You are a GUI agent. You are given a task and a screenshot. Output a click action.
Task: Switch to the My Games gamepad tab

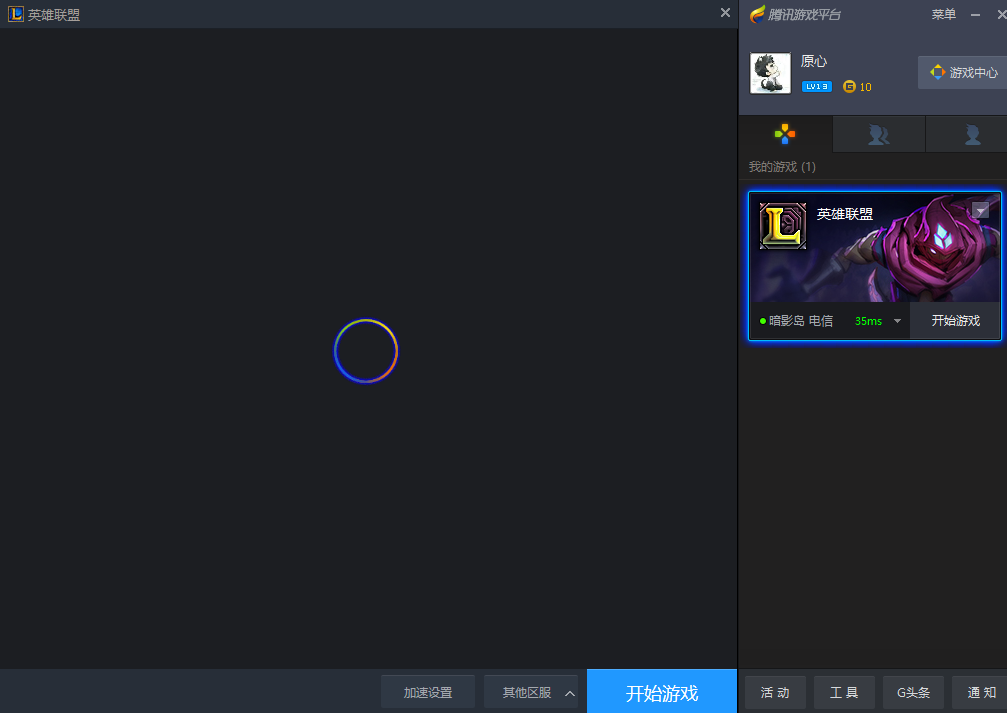point(785,134)
